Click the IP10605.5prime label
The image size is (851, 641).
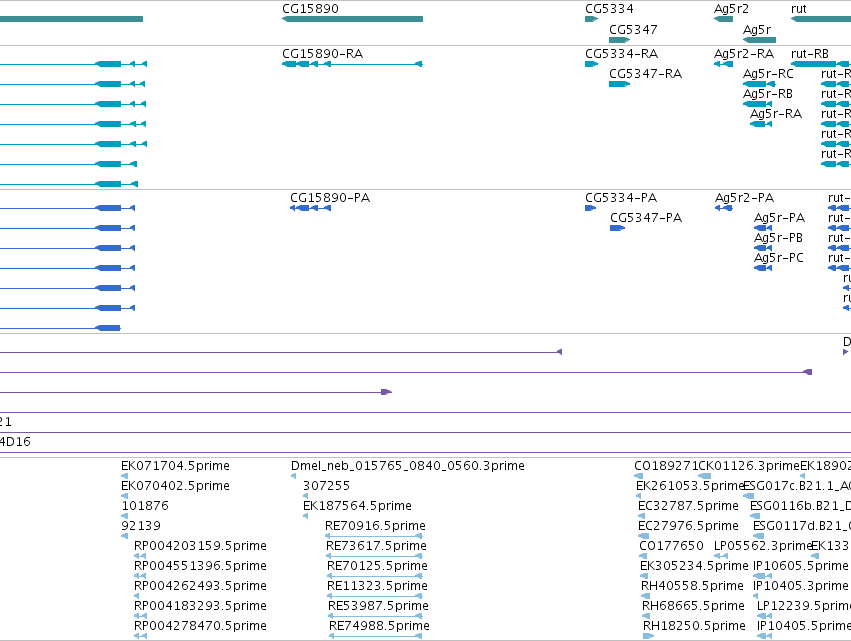point(801,566)
